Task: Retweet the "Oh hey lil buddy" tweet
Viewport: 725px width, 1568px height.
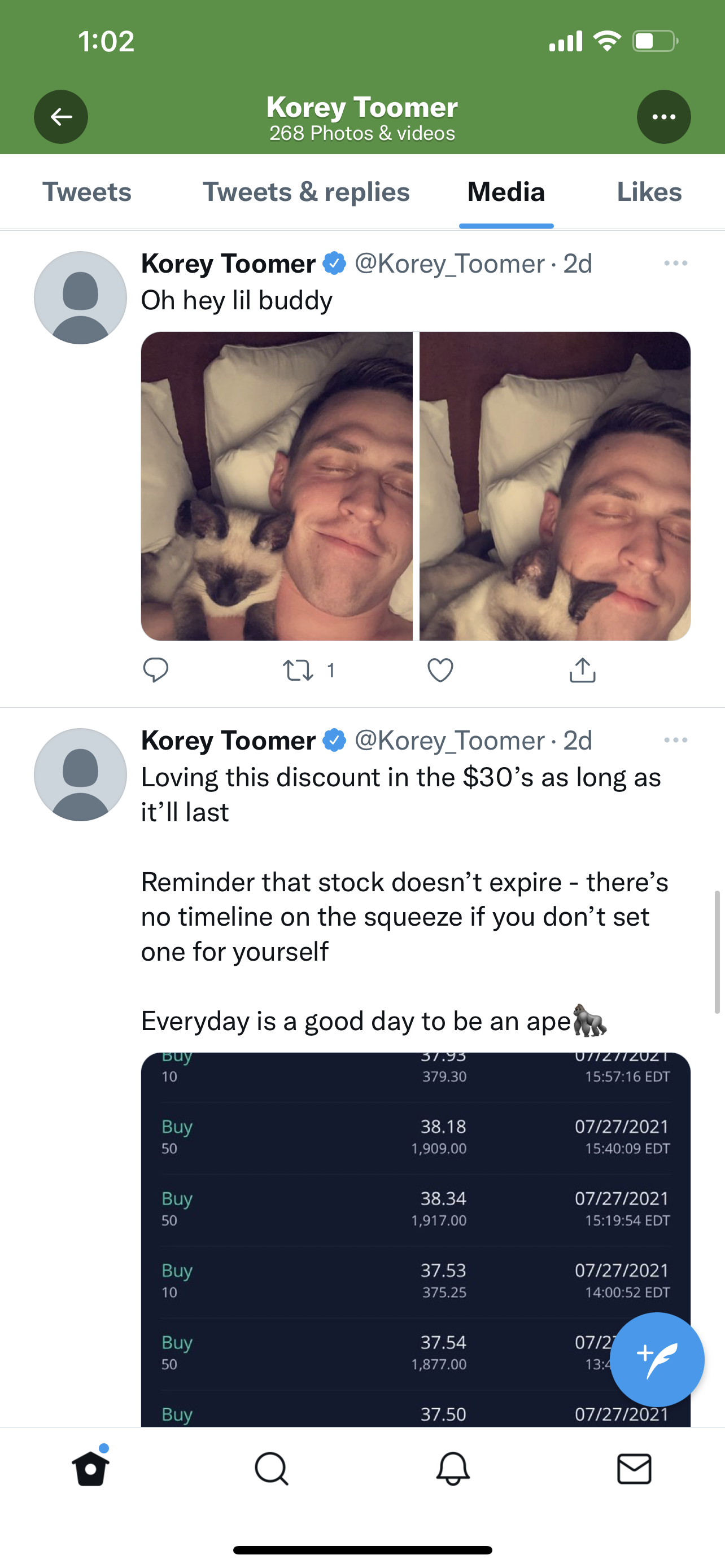Action: coord(298,670)
